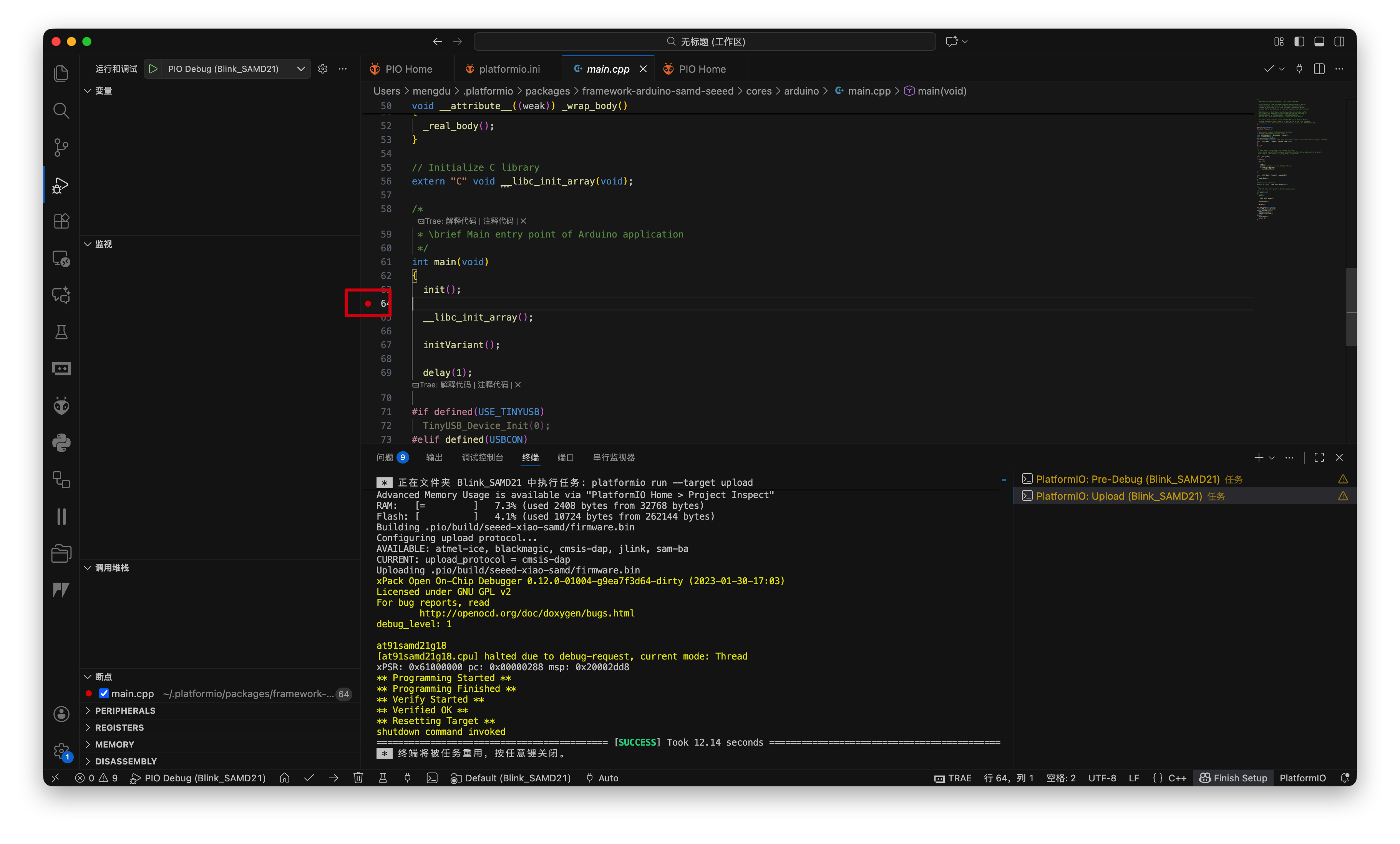Expand the PERIPHERALS section

tap(125, 710)
